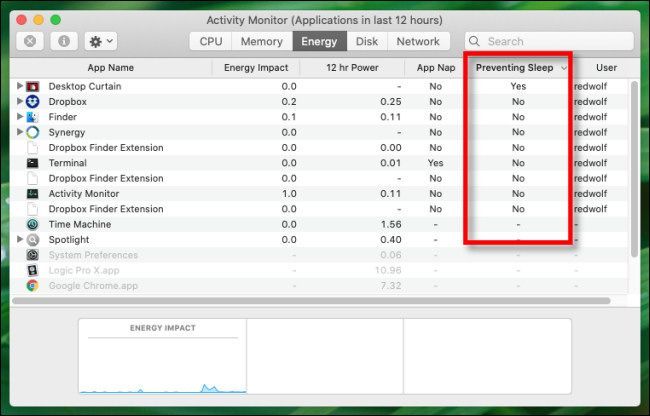
Task: Click the search magnifier icon
Action: coord(475,41)
